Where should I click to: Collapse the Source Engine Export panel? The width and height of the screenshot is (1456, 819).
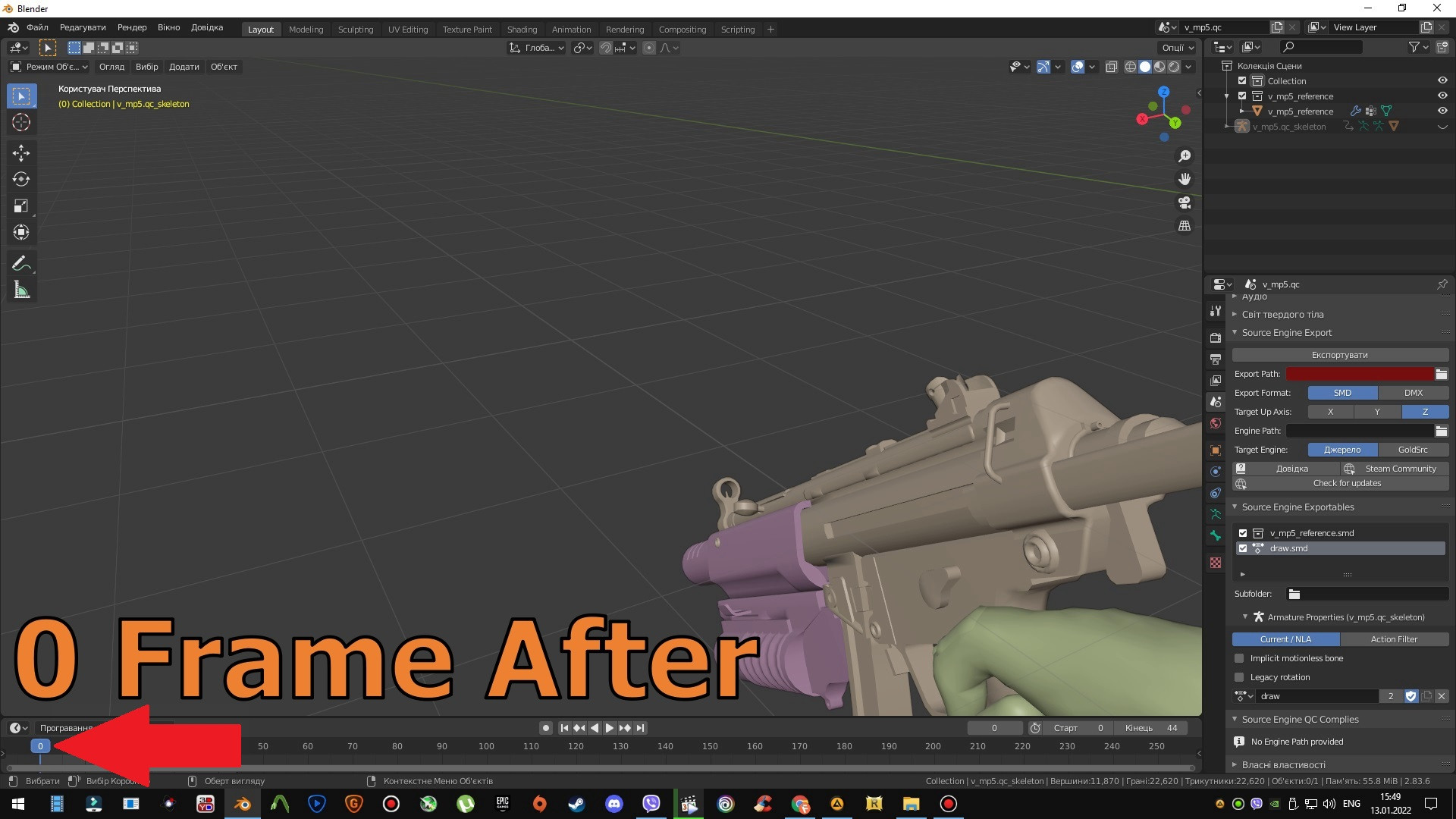[1235, 332]
